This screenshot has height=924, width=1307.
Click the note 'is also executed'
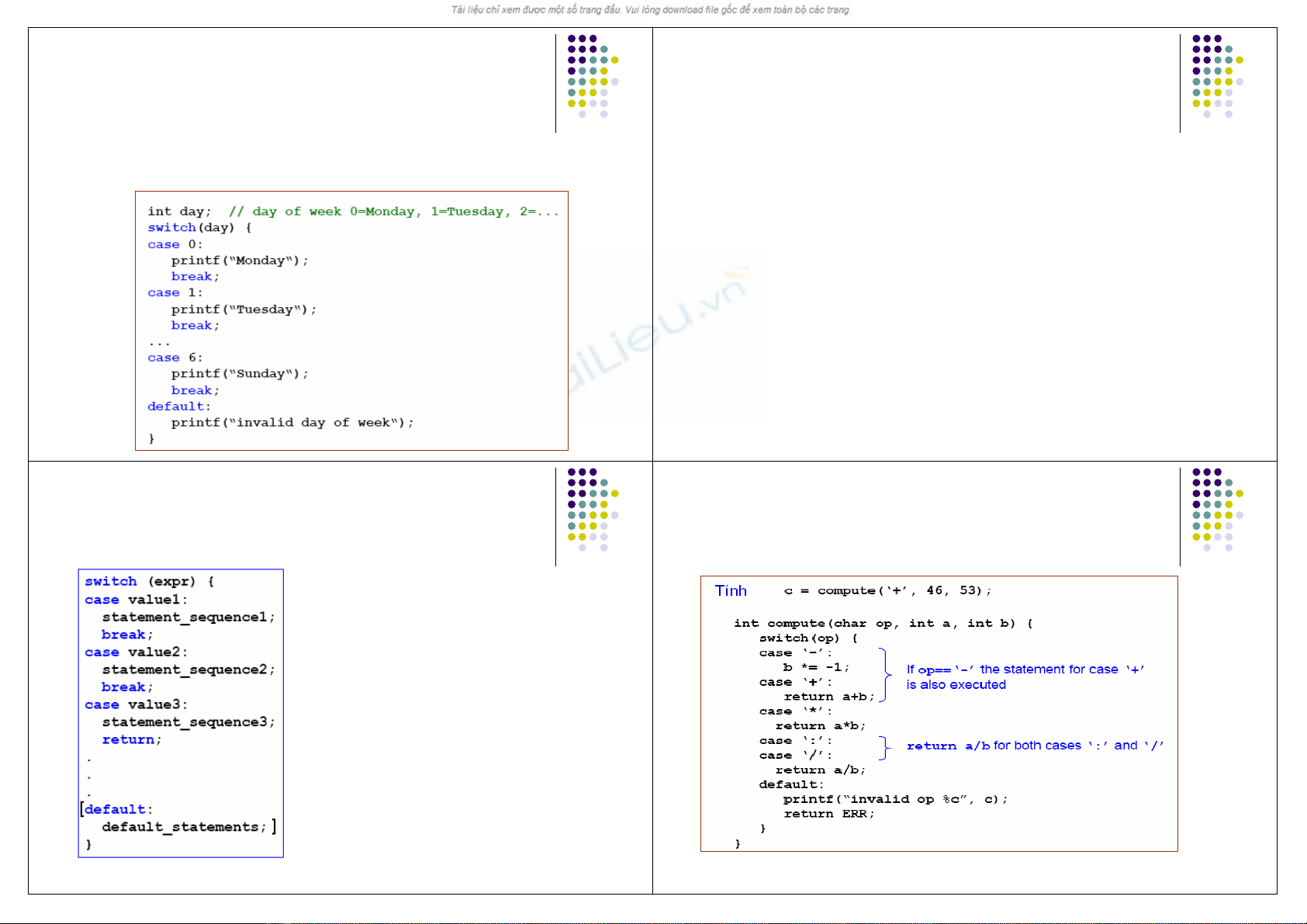coord(956,685)
